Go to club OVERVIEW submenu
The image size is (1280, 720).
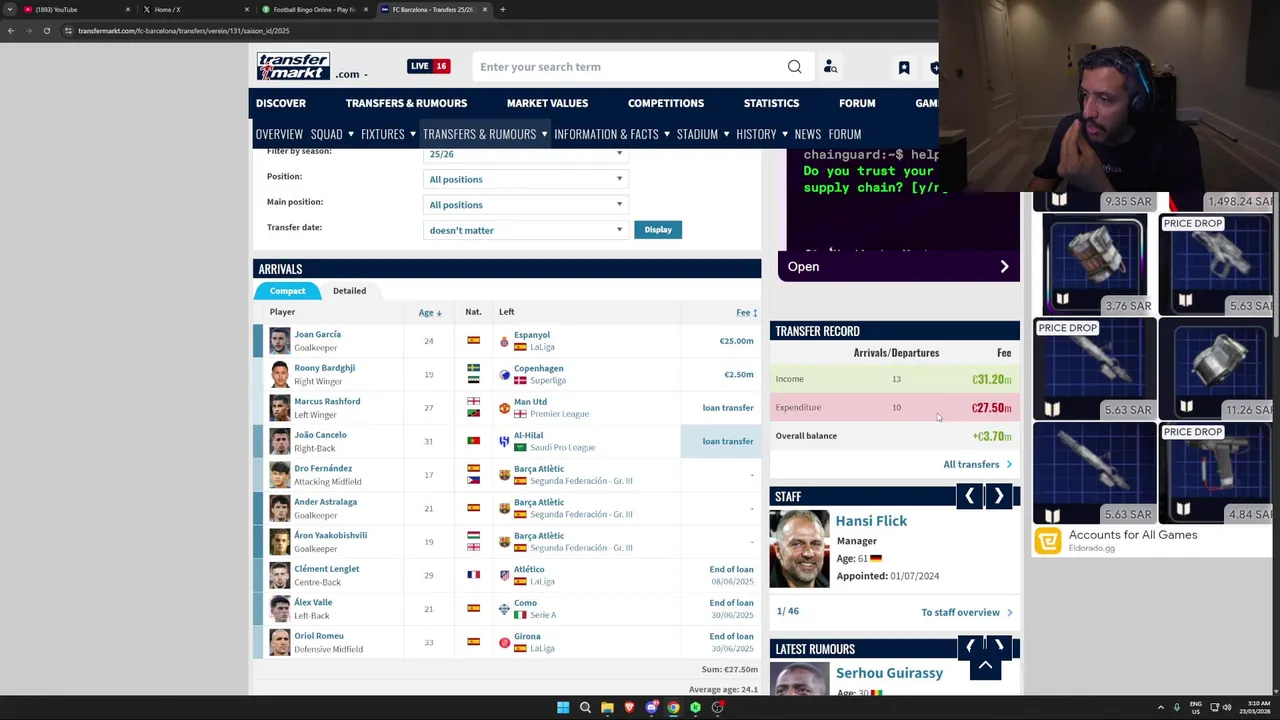pos(279,134)
